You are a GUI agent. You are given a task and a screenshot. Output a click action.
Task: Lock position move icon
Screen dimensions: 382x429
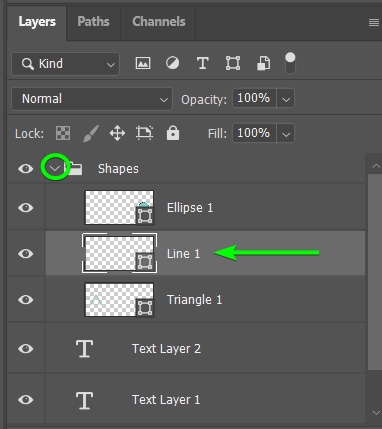[x=117, y=133]
